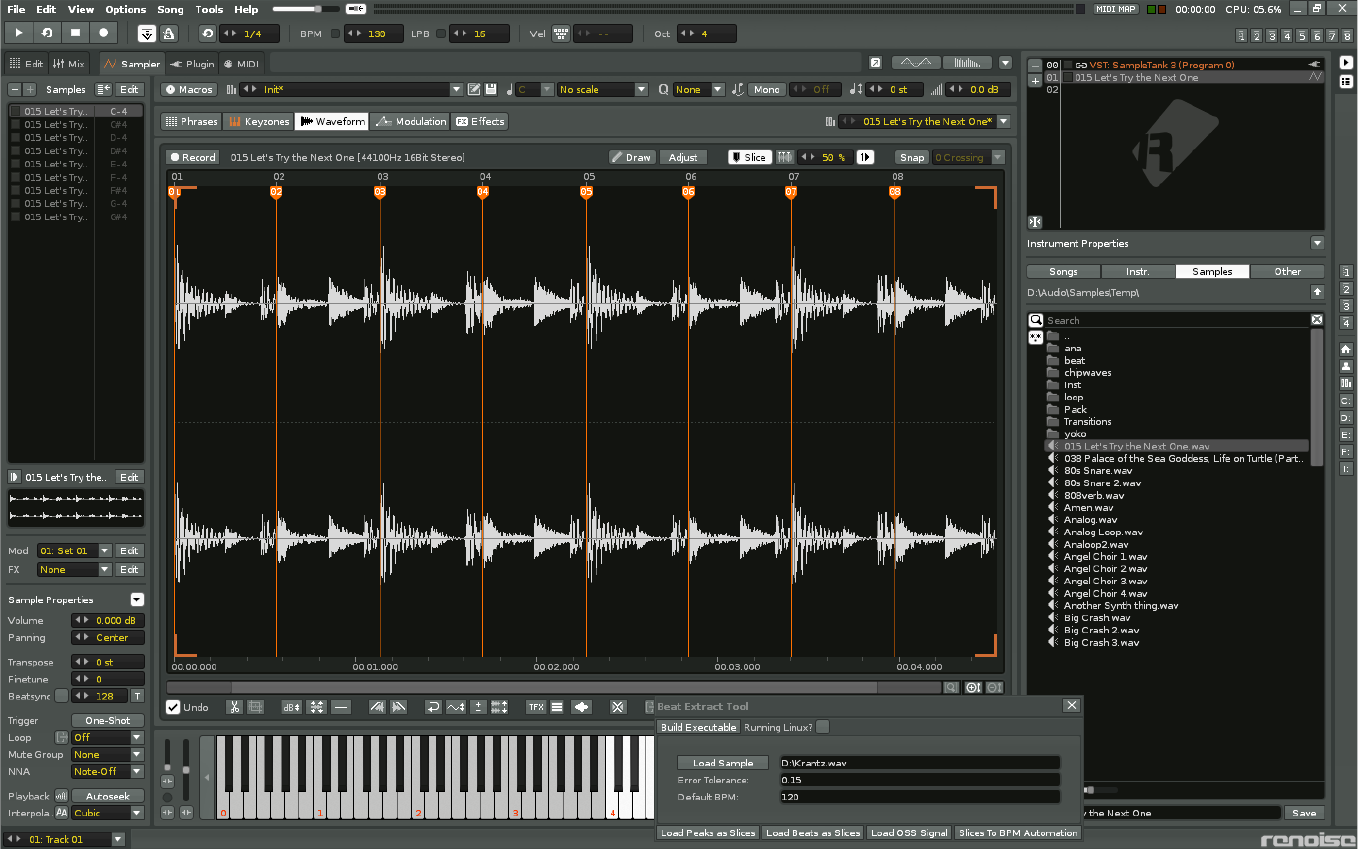Select Amen.wav in the file browser
1358x849 pixels.
pos(1088,507)
